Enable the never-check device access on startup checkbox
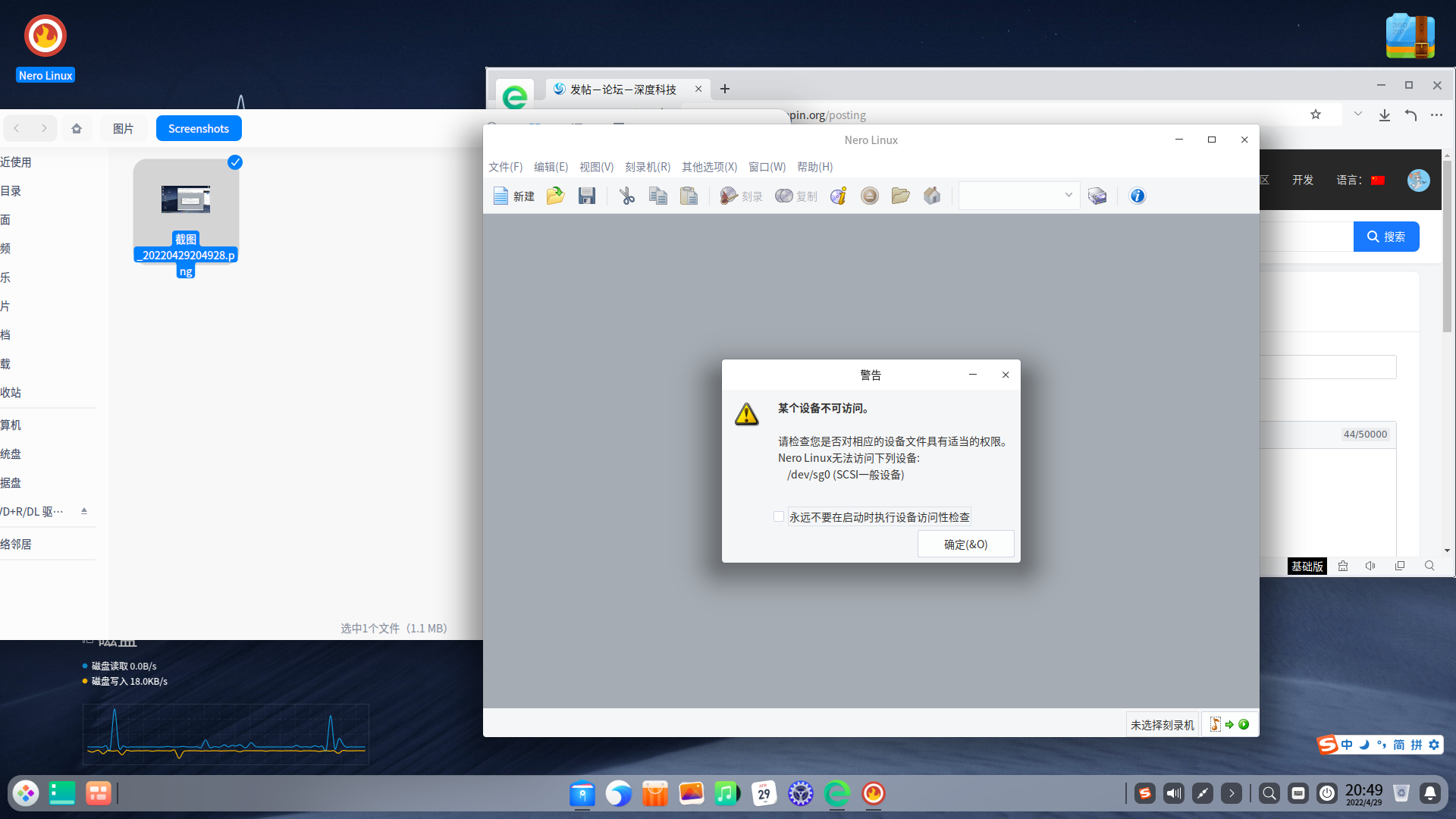The width and height of the screenshot is (1456, 819). pos(779,516)
